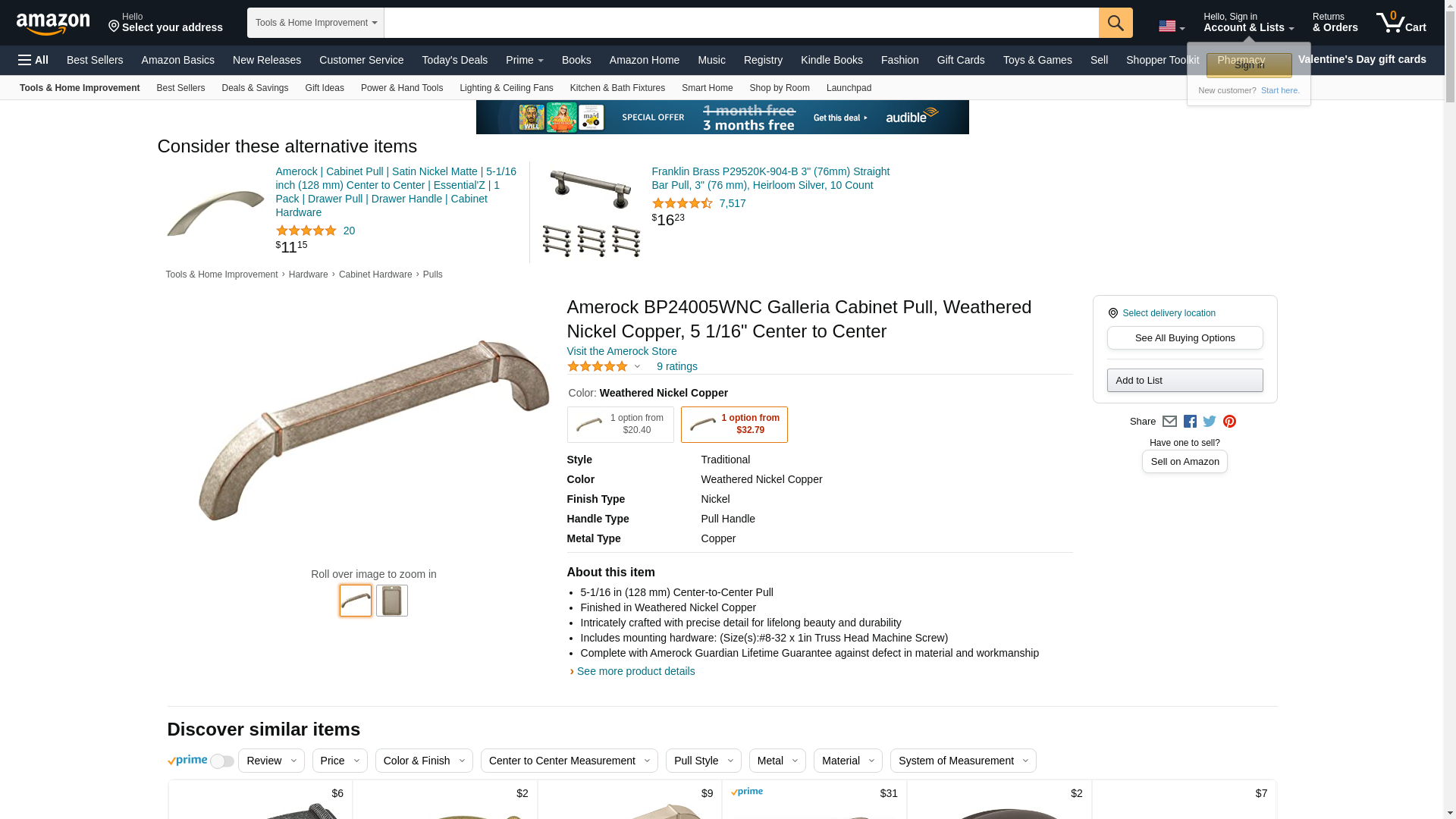Click See All Buying Options button

(x=1185, y=338)
